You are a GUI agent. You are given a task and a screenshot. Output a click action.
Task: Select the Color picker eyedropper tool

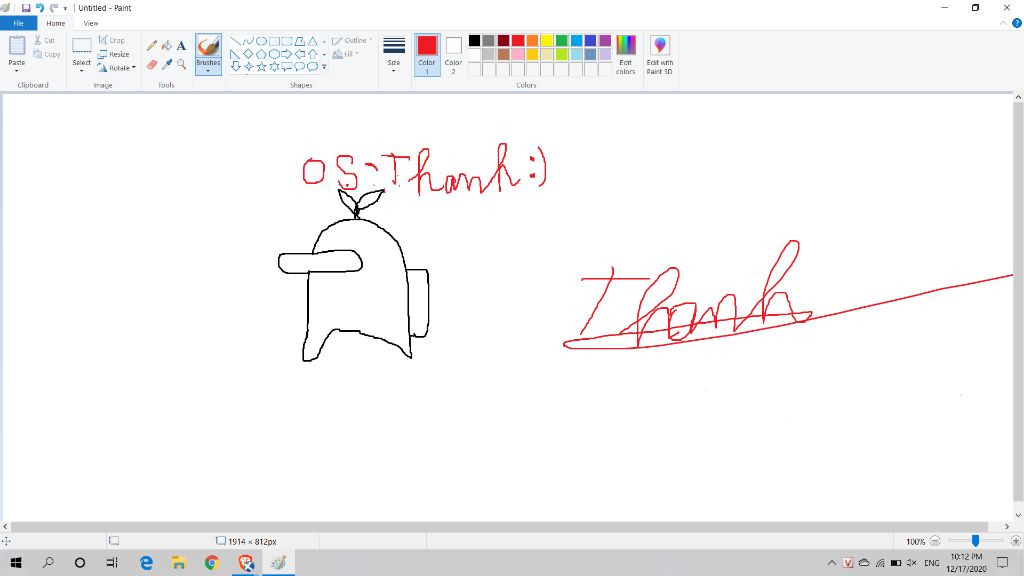click(167, 64)
